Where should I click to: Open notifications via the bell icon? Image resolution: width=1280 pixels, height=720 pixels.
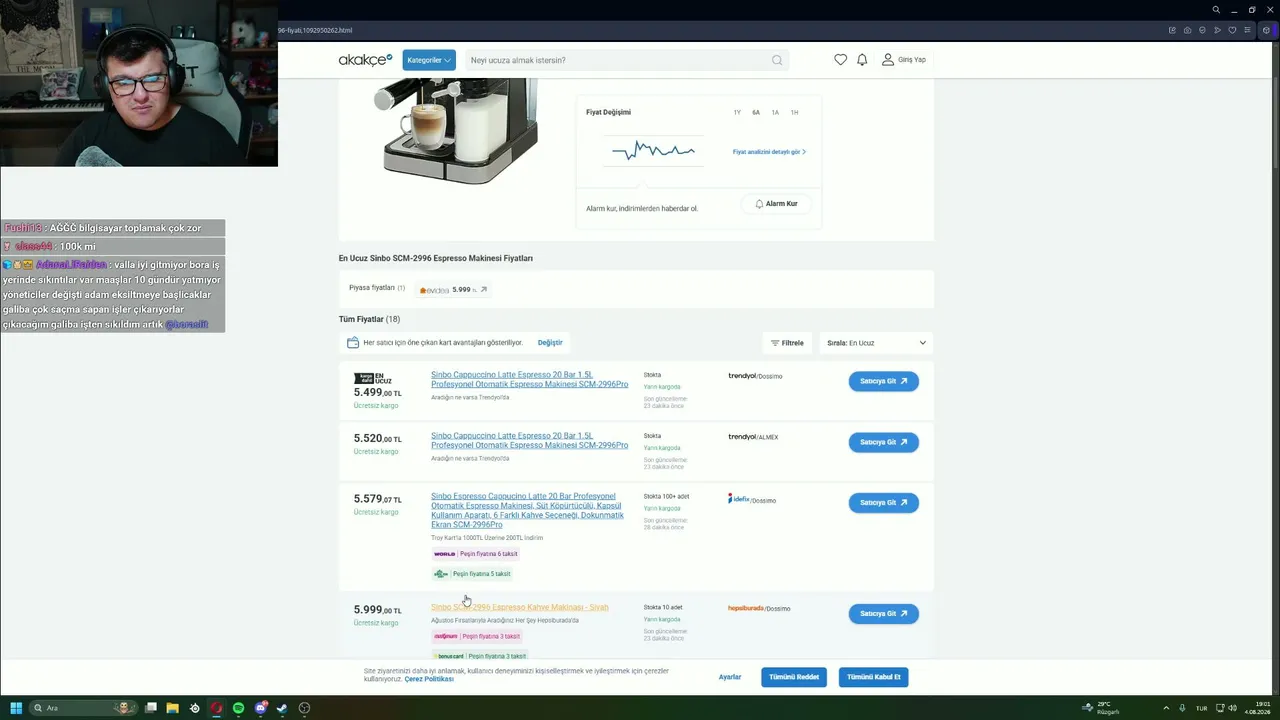pos(862,60)
